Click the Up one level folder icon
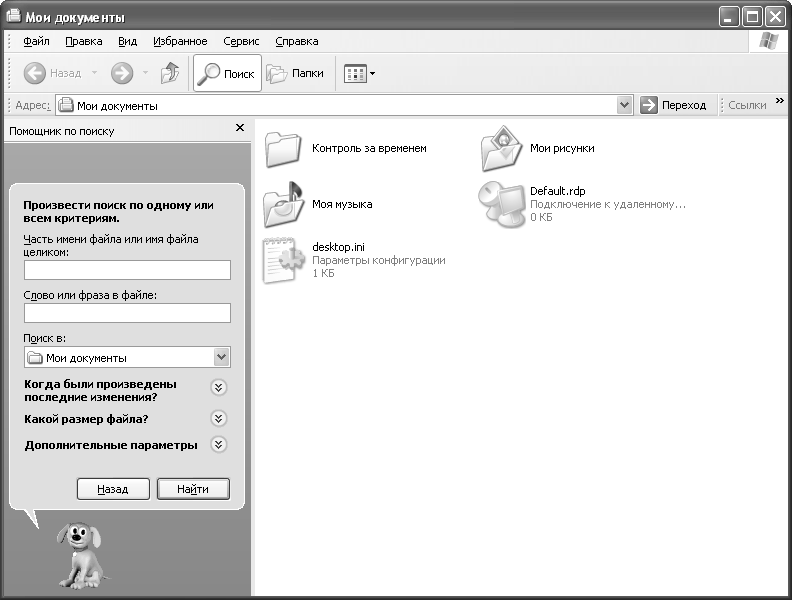The height and width of the screenshot is (600, 792). pyautogui.click(x=170, y=73)
